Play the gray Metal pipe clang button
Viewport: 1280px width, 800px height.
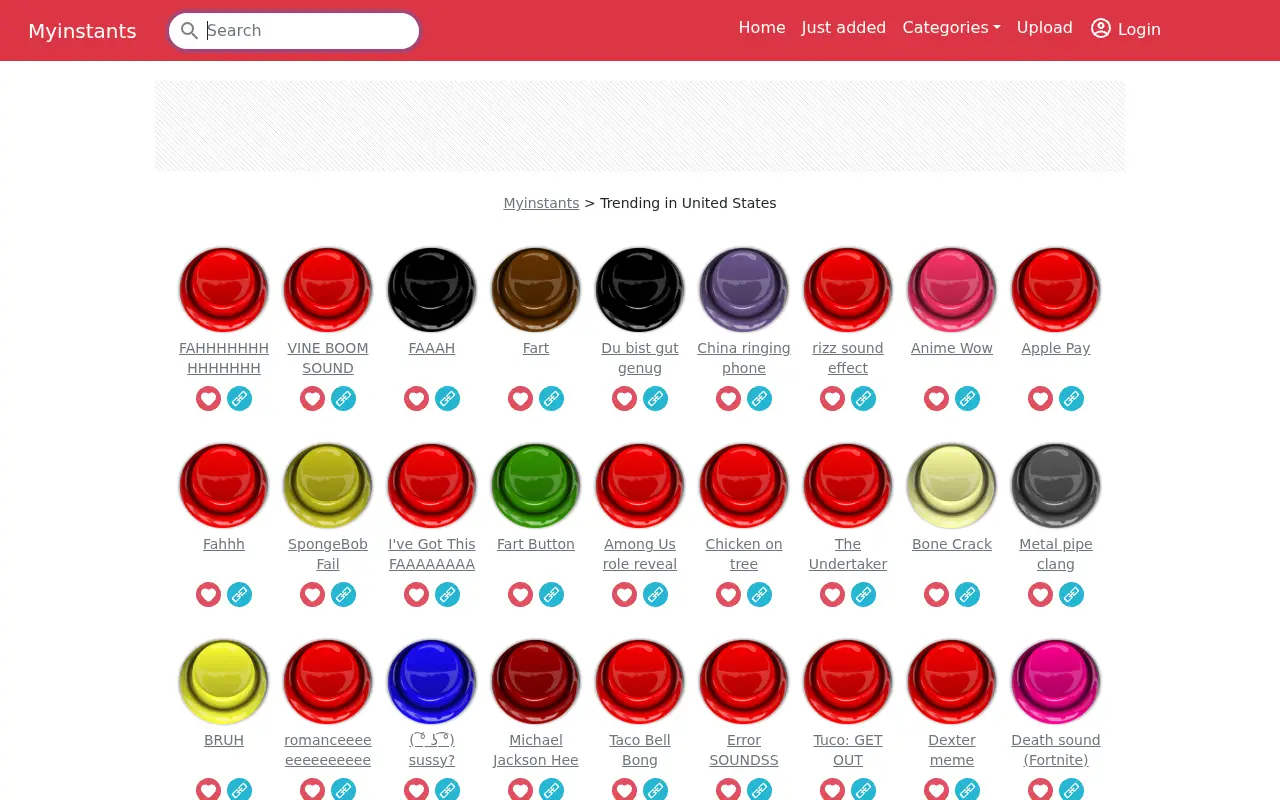pyautogui.click(x=1056, y=485)
